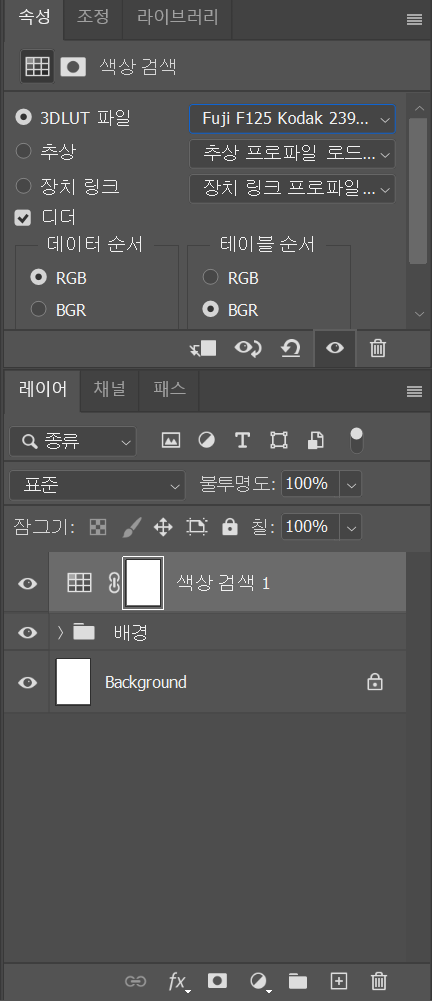Click view previous state eye-arrow icon

248,349
